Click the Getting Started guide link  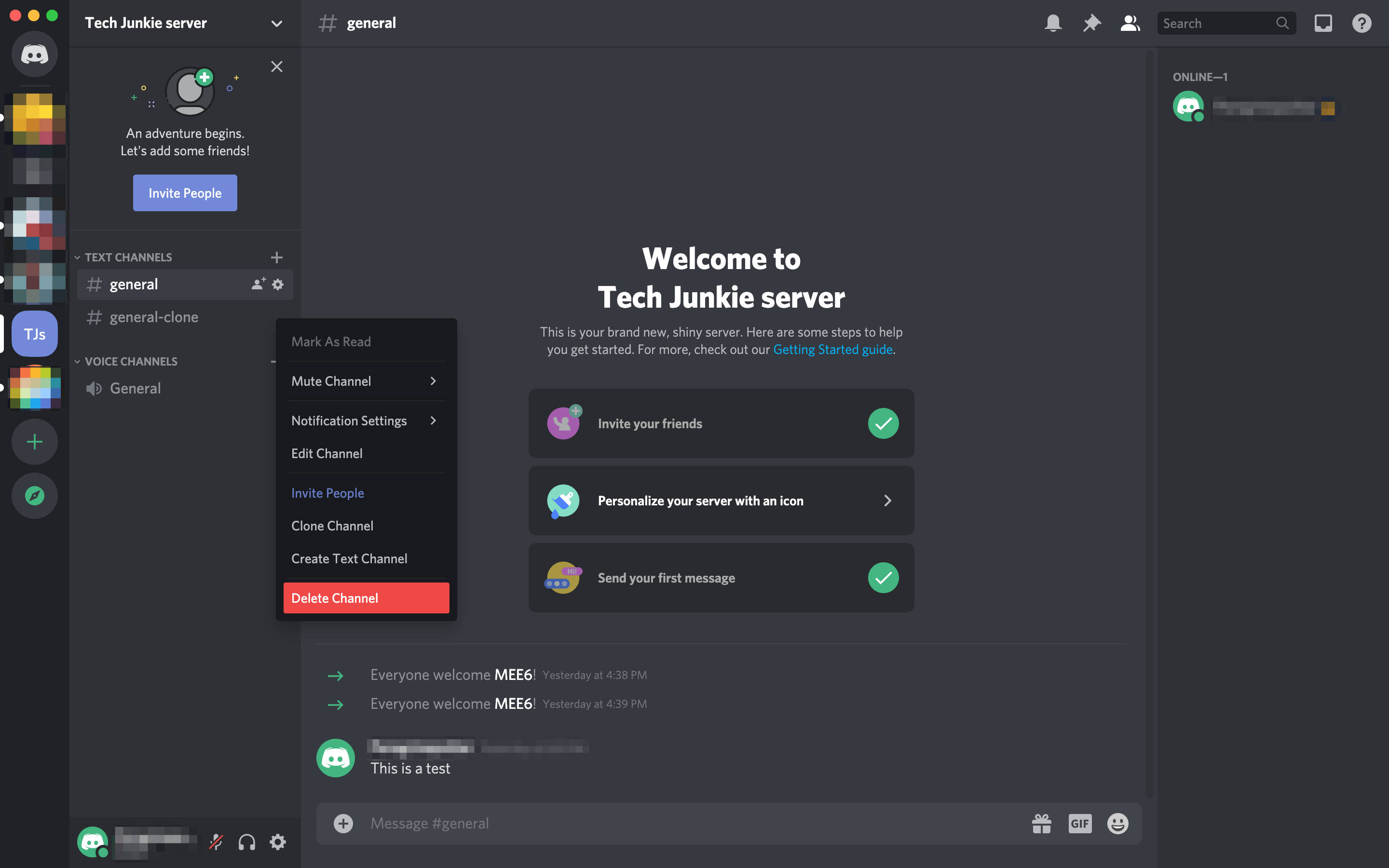pyautogui.click(x=833, y=349)
